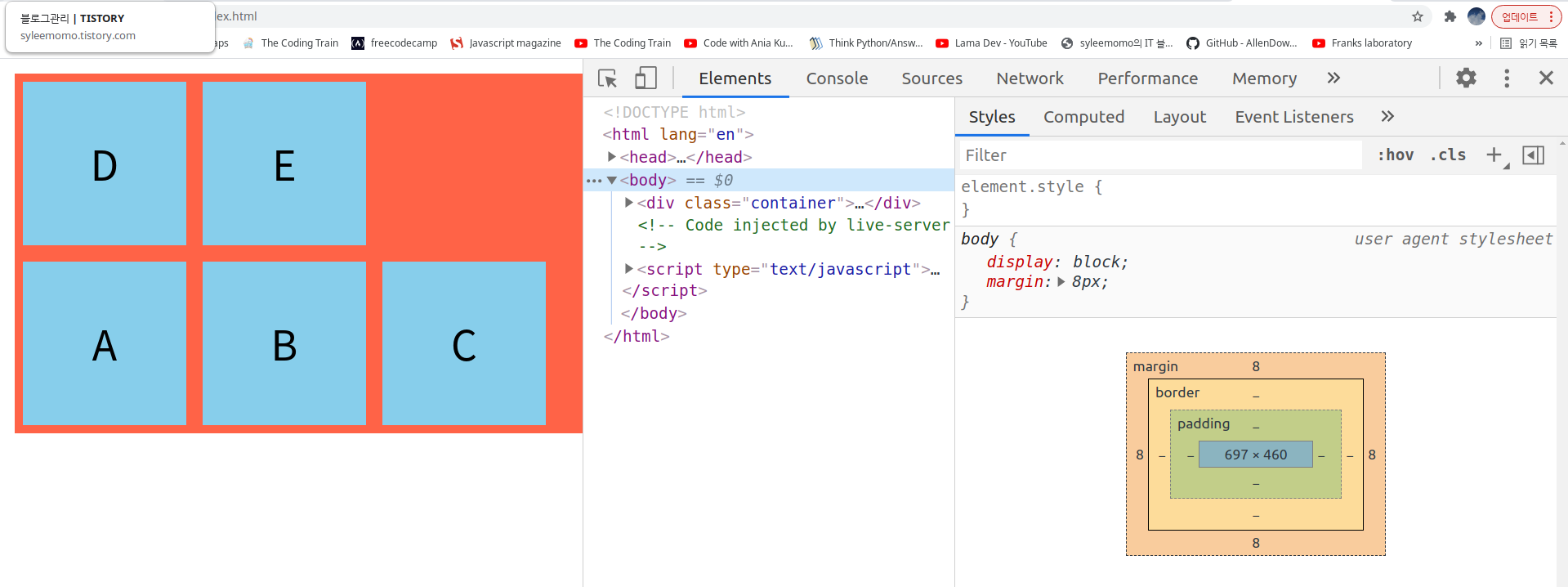Focus the styles Filter field
This screenshot has height=587, width=1568.
[x=1160, y=155]
